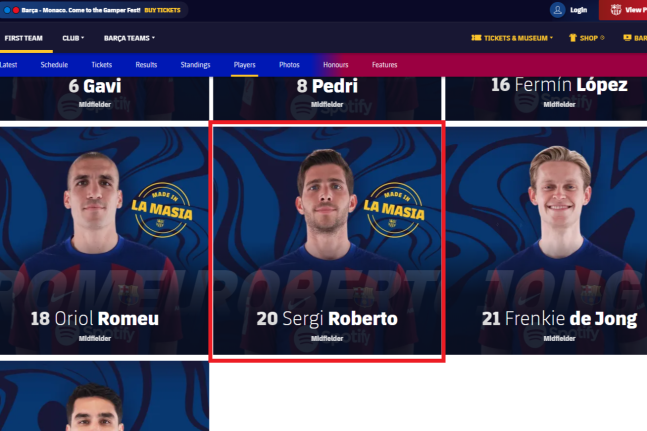Viewport: 647px width, 431px height.
Task: Expand the Barça Teams dropdown
Action: pos(129,38)
